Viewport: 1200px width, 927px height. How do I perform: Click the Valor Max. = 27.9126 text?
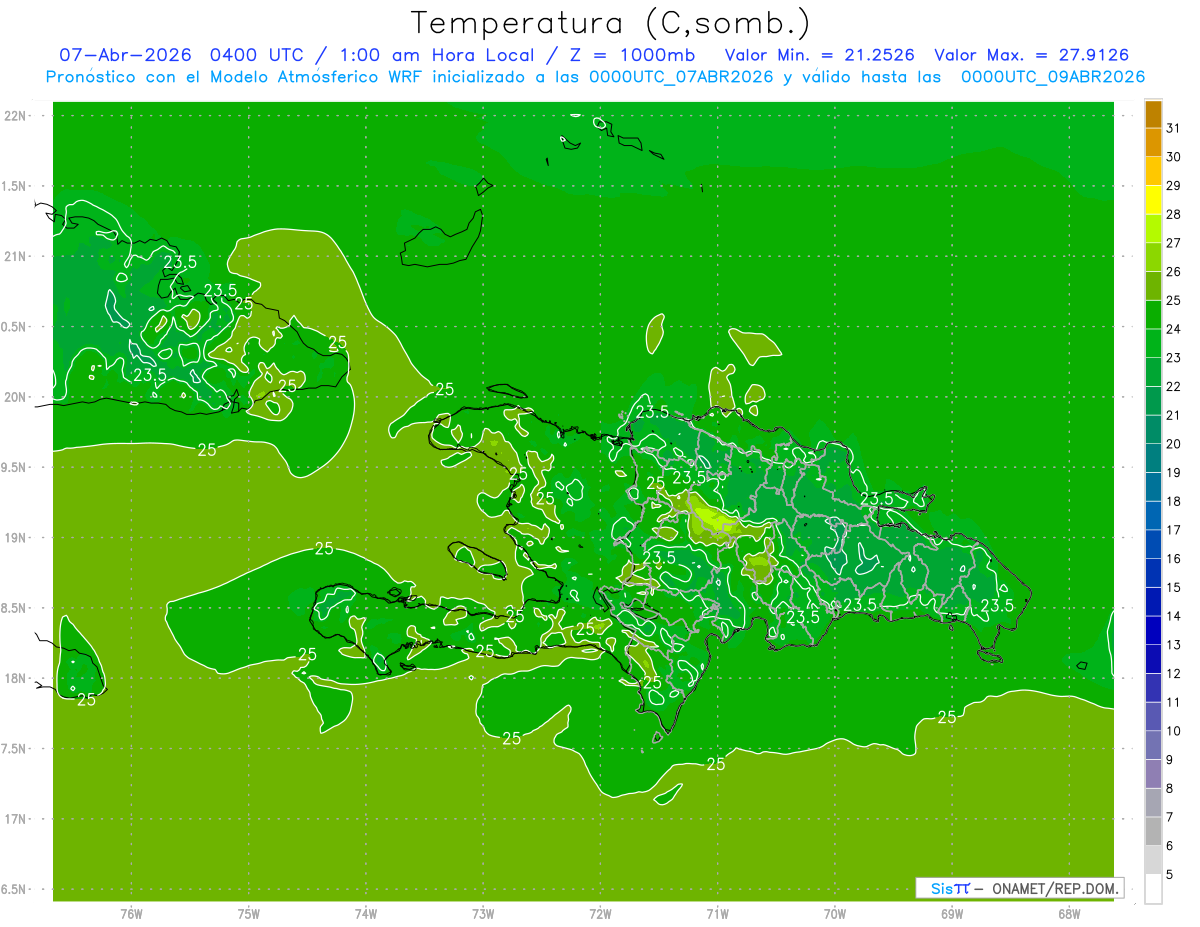coord(1032,55)
